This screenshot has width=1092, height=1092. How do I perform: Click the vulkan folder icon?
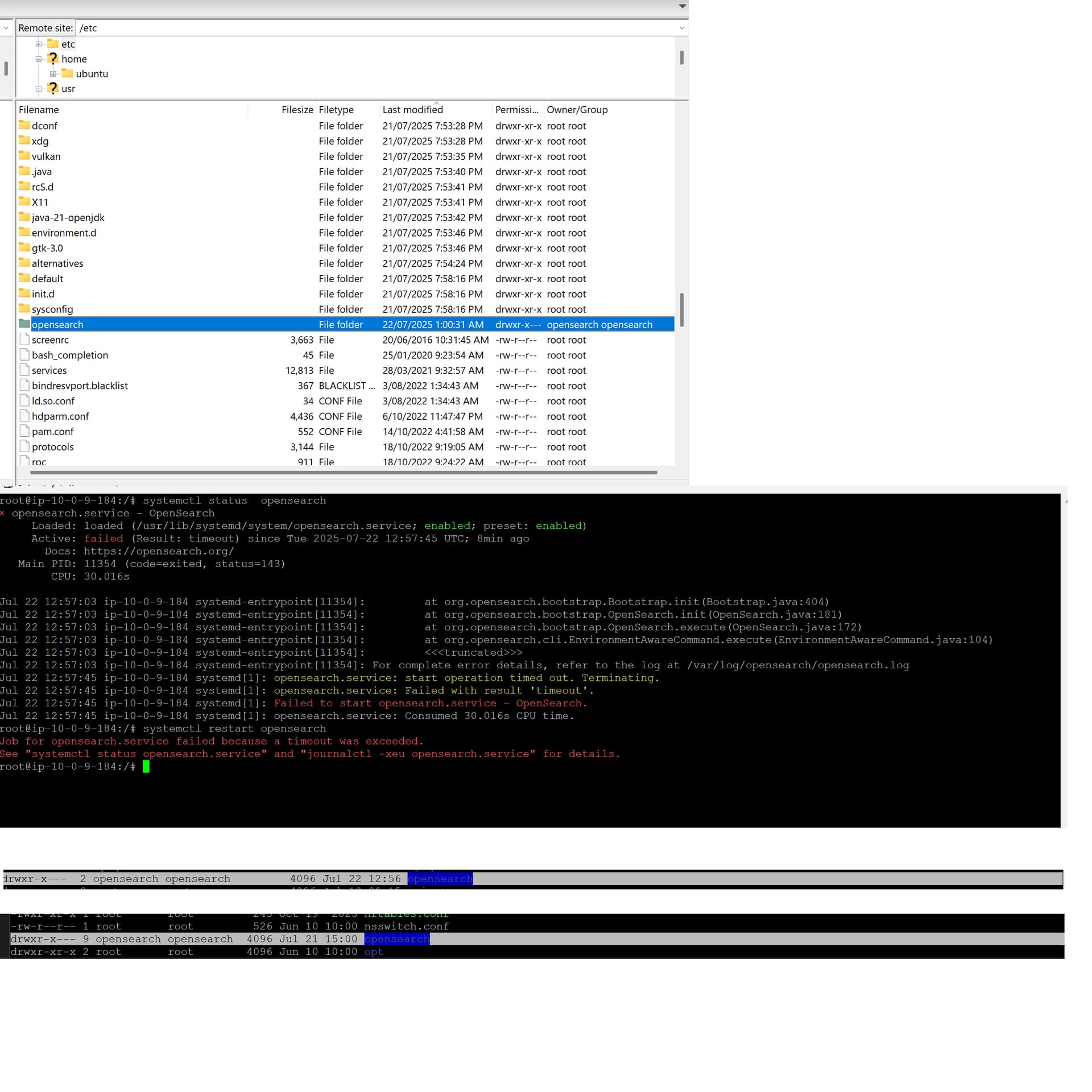24,156
